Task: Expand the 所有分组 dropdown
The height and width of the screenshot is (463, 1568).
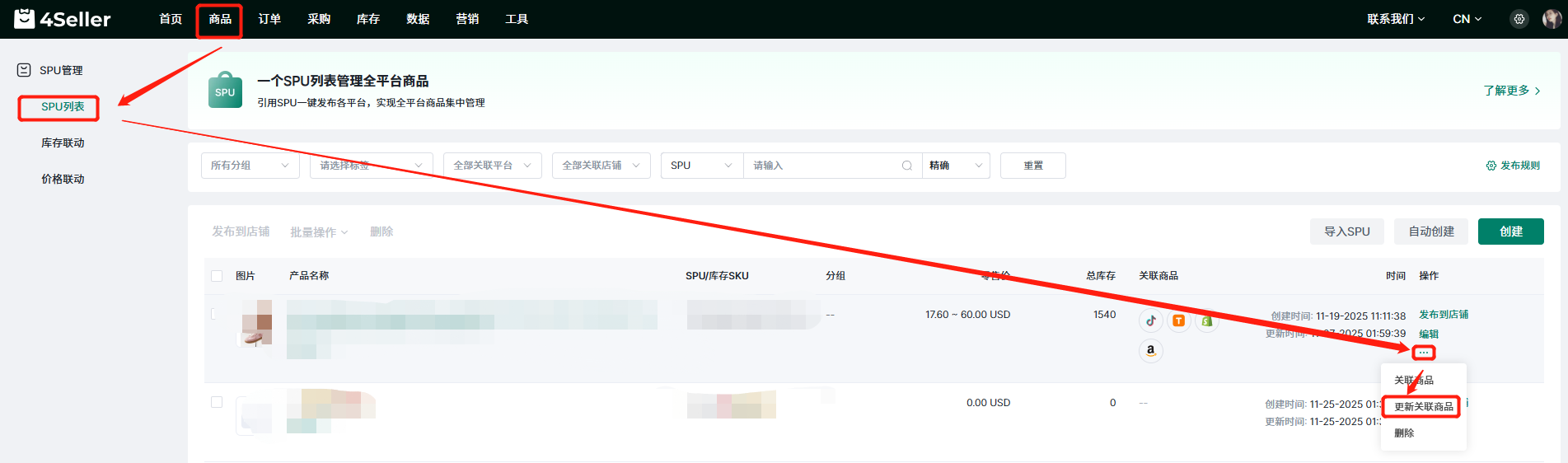Action: 250,166
